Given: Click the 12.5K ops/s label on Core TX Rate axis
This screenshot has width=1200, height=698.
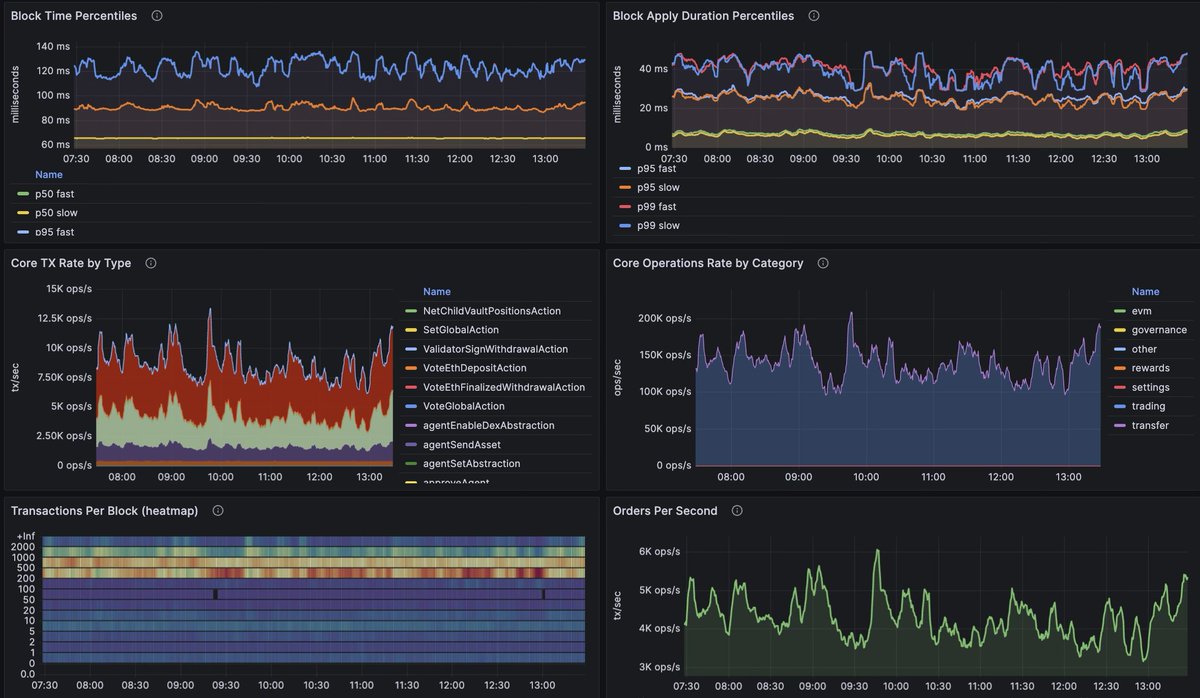Looking at the screenshot, I should pos(64,318).
